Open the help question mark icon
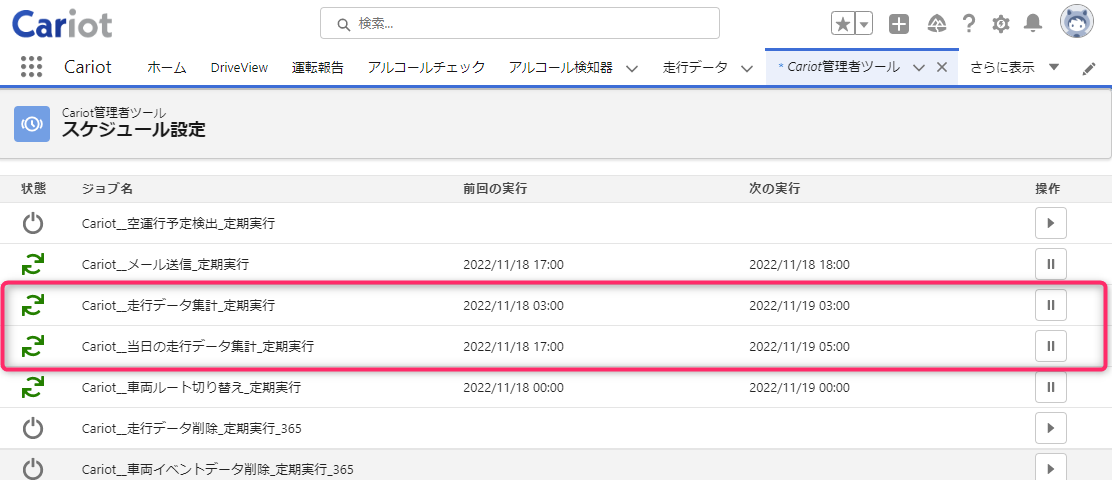 coord(969,24)
